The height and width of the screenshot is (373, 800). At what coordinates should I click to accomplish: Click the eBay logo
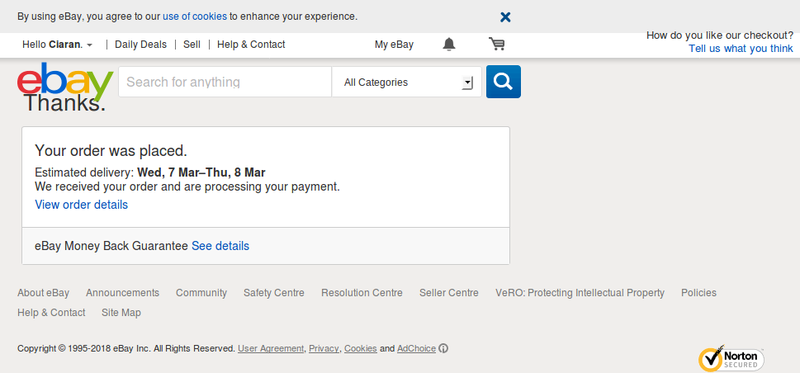[65, 79]
